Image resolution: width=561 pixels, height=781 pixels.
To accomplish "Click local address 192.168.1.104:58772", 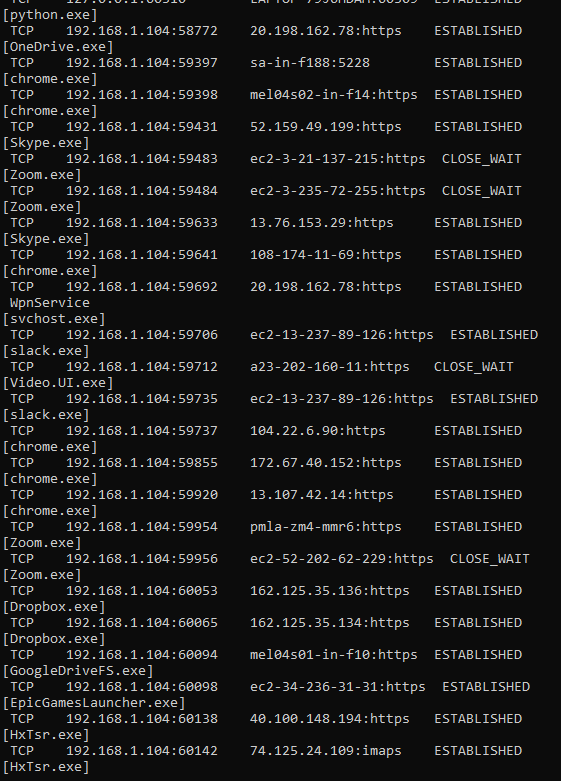I will pyautogui.click(x=142, y=31).
